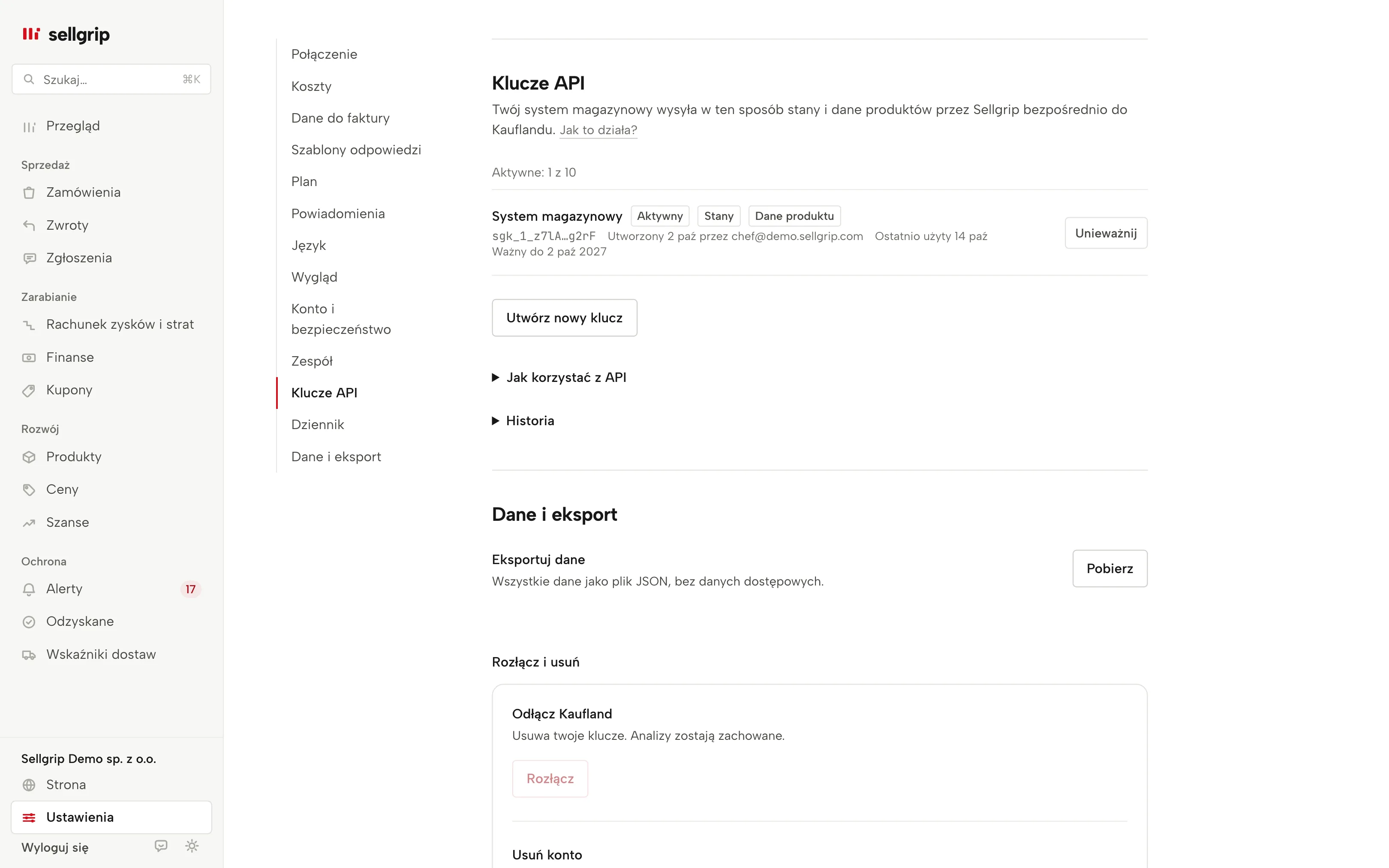The image size is (1389, 868).
Task: Click the Finanse banknote icon
Action: pyautogui.click(x=29, y=357)
